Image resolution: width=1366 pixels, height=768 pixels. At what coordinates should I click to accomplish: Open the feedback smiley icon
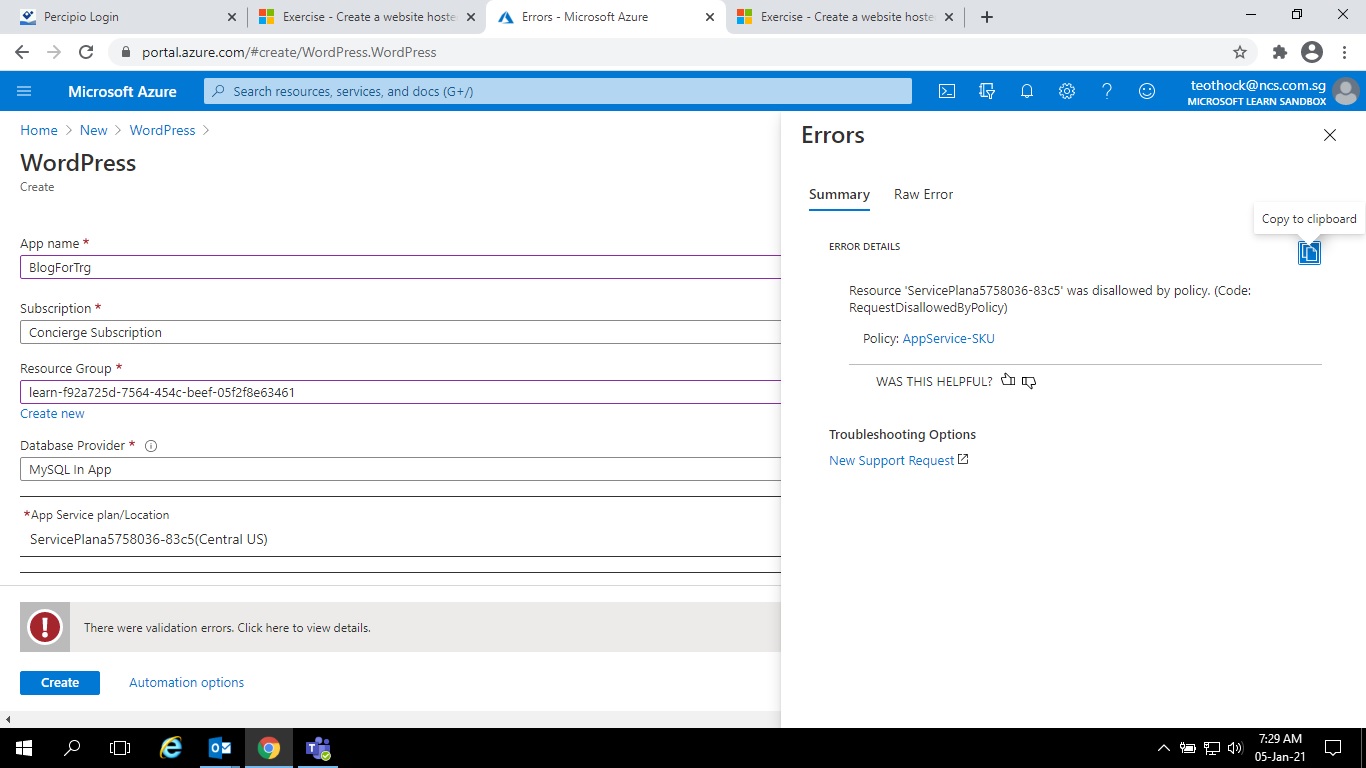point(1147,91)
